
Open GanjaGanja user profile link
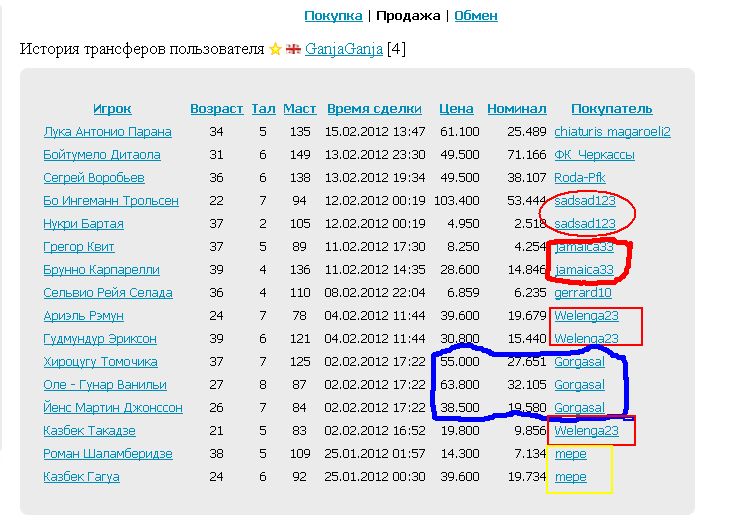point(344,49)
